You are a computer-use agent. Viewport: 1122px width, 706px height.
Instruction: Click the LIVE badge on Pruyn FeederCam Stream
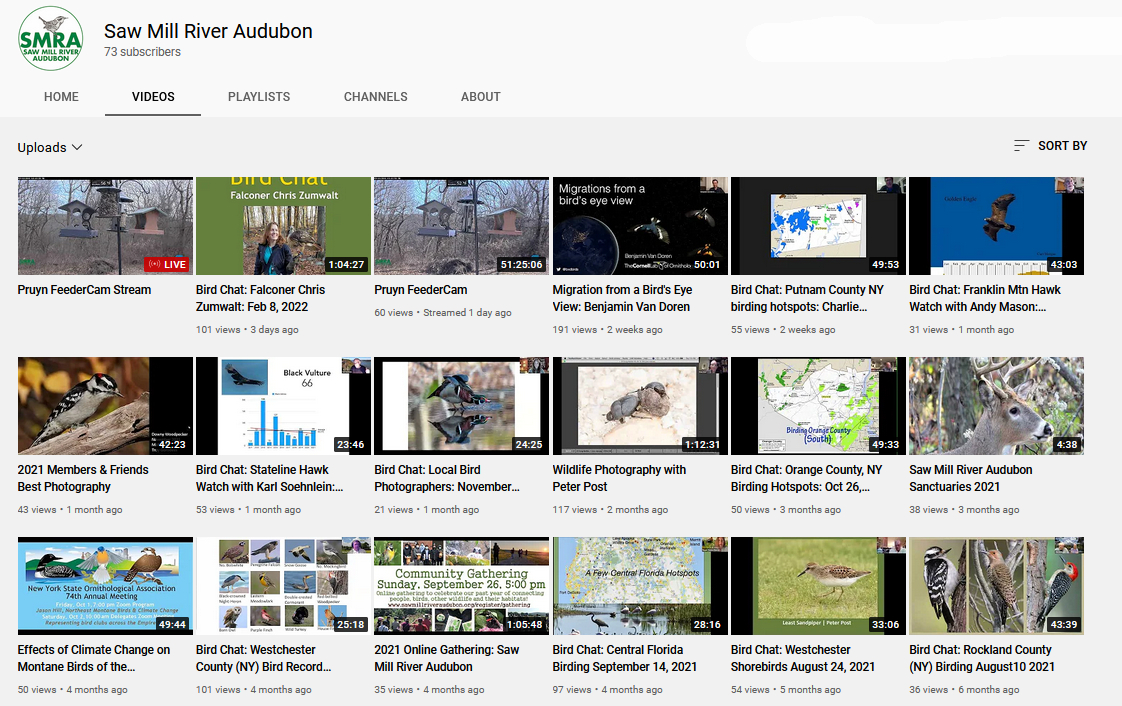click(x=167, y=265)
